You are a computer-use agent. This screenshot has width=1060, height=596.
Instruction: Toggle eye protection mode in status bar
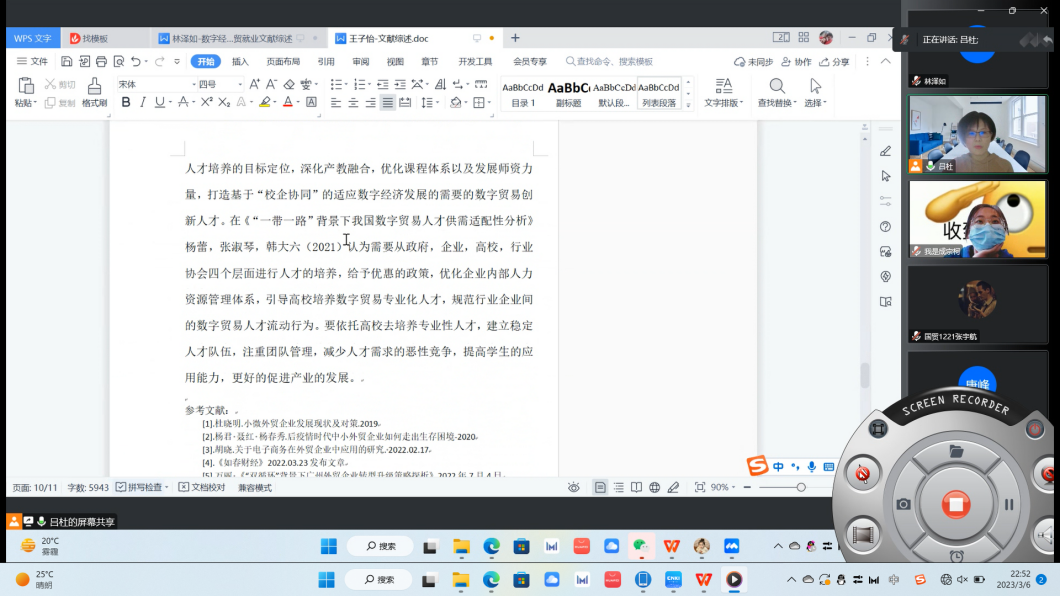pyautogui.click(x=574, y=487)
